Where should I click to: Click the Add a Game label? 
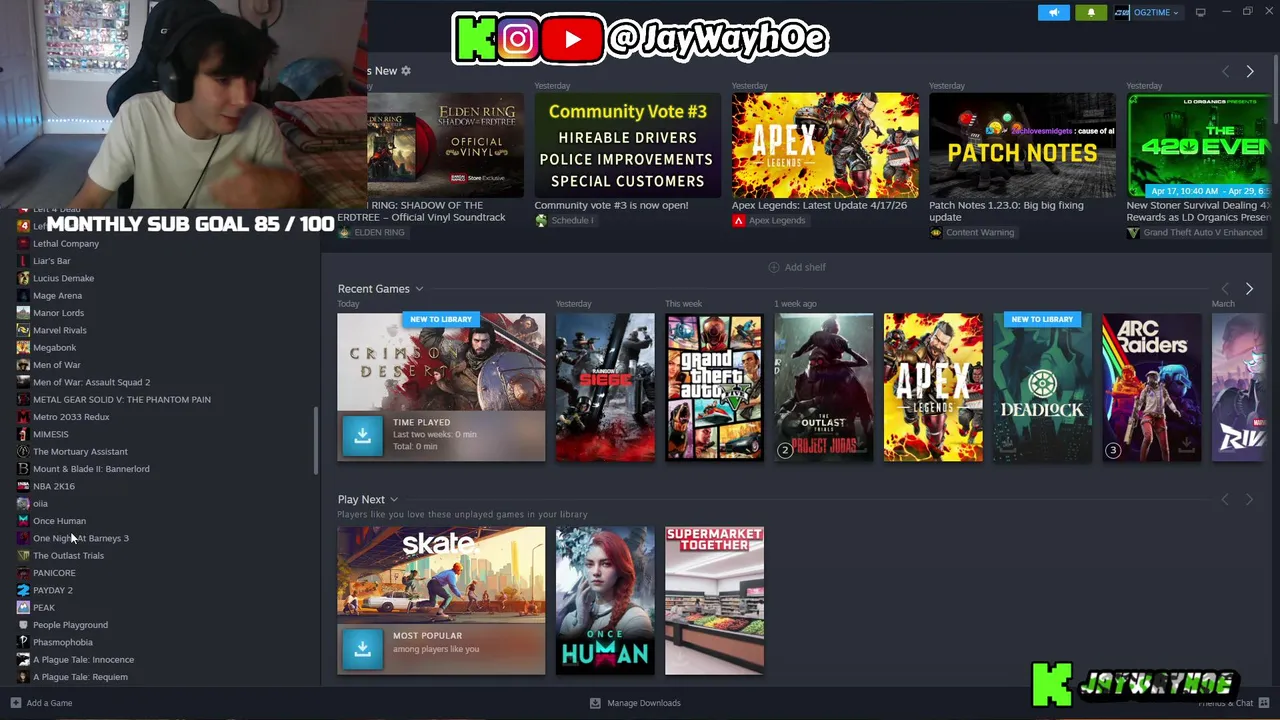click(50, 703)
